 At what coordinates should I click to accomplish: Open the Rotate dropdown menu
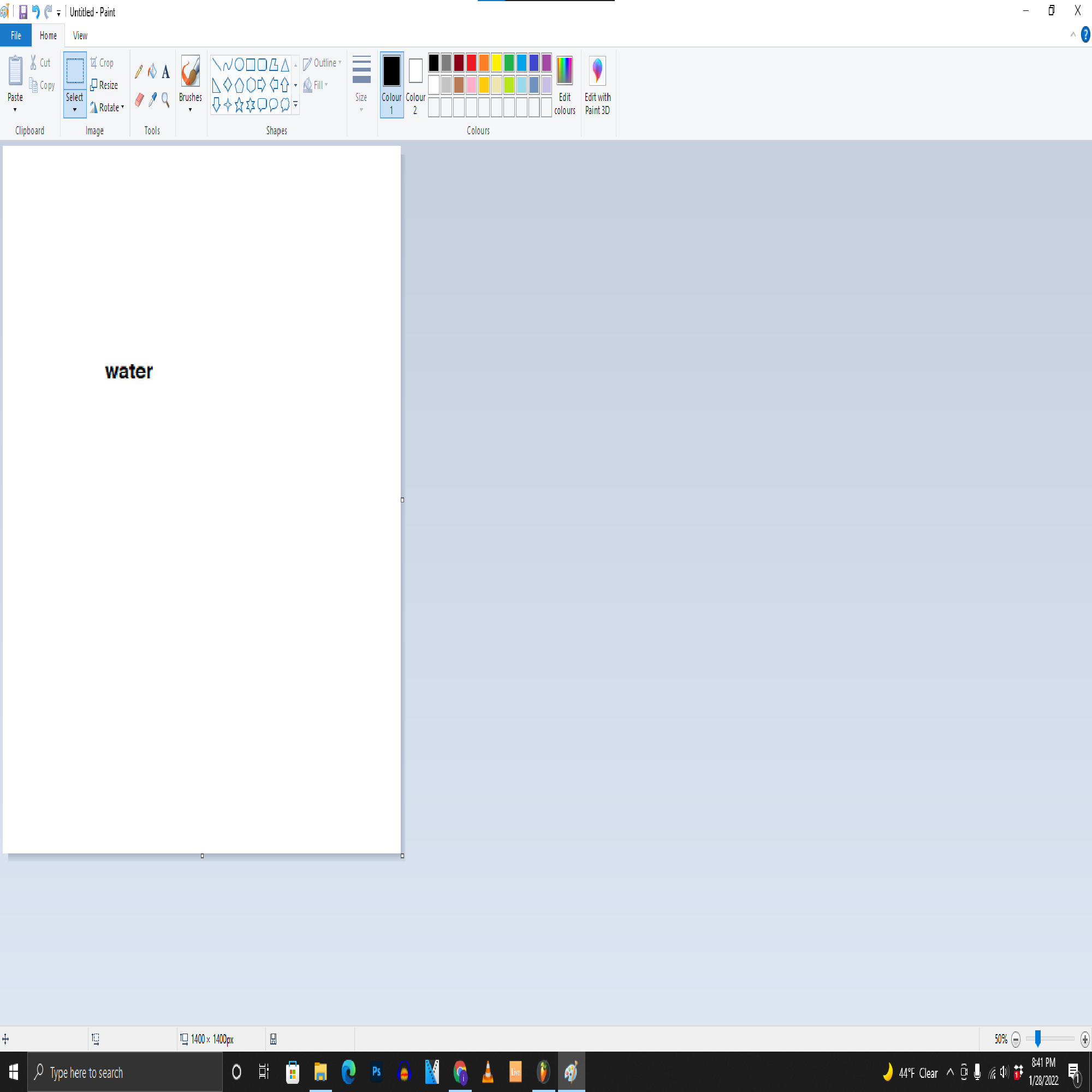[x=108, y=108]
